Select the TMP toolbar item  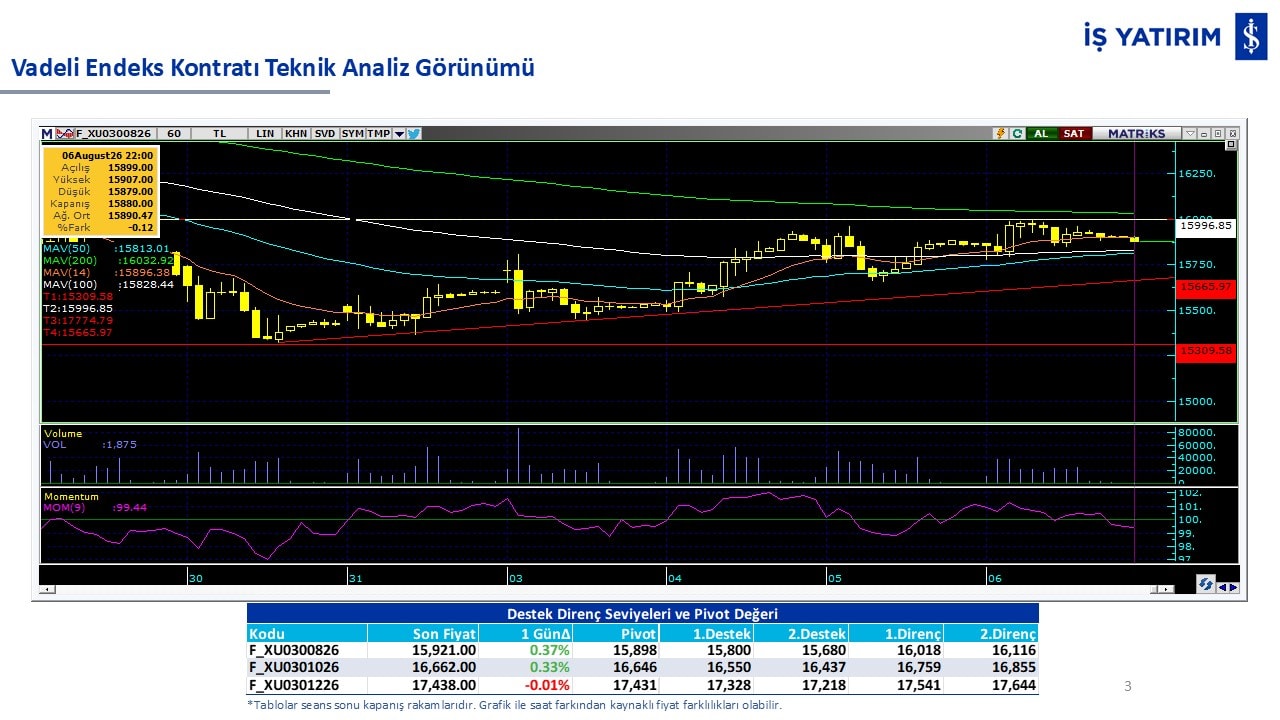pos(379,133)
